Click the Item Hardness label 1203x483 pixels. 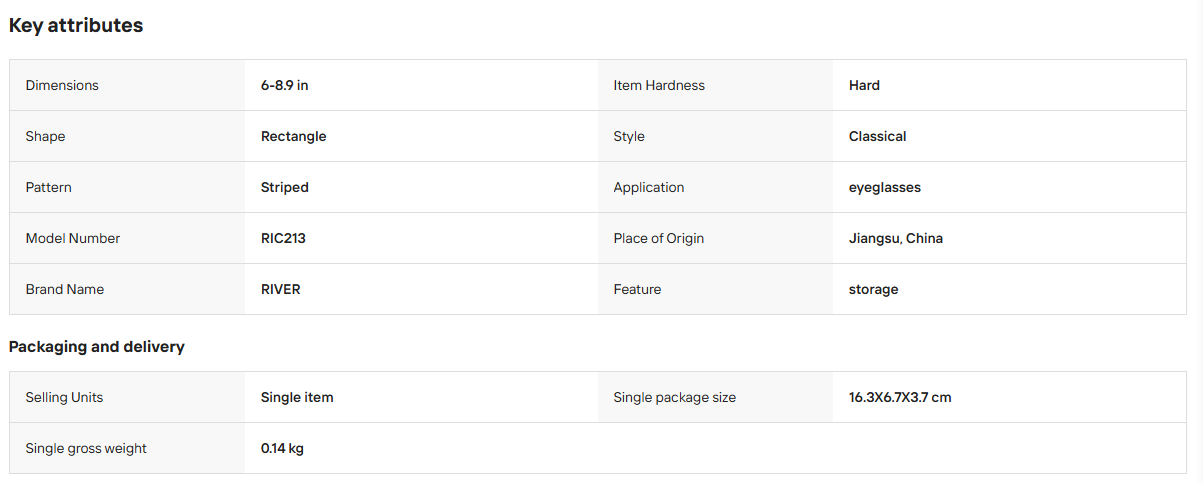(x=659, y=85)
